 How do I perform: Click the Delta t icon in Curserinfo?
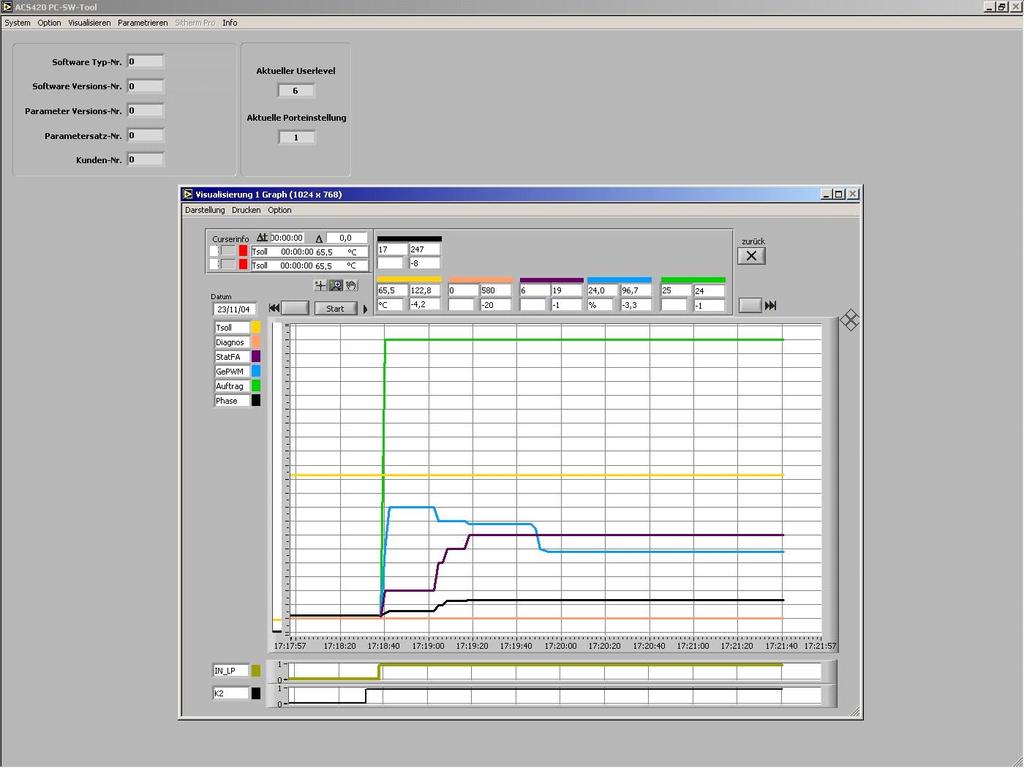point(262,238)
